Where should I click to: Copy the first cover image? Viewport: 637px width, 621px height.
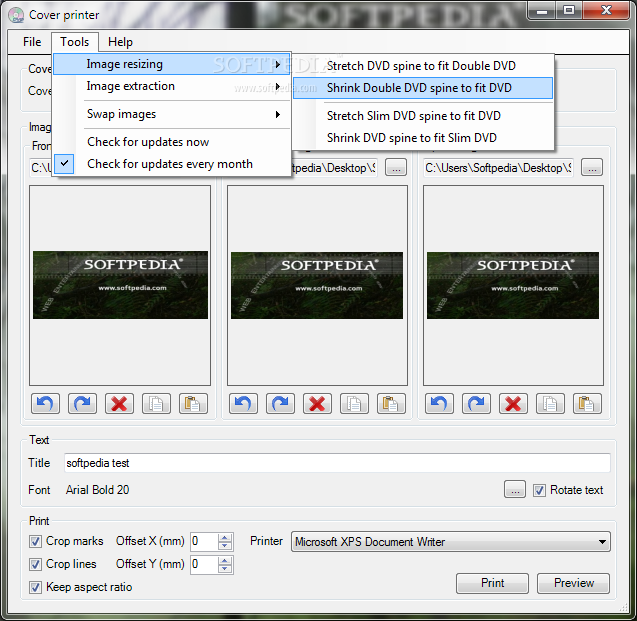coord(156,403)
